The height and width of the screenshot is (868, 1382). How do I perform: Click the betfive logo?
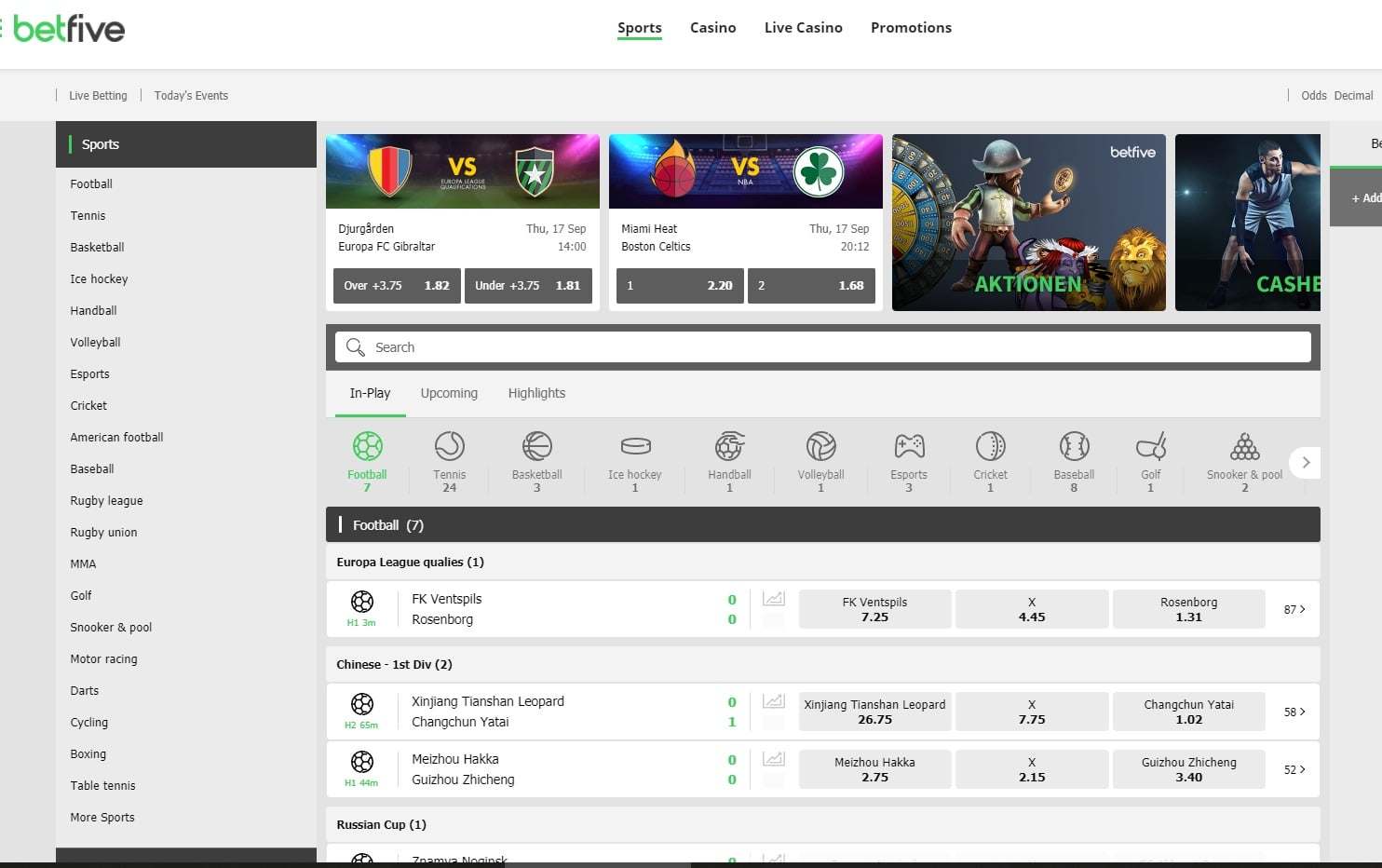coord(68,29)
